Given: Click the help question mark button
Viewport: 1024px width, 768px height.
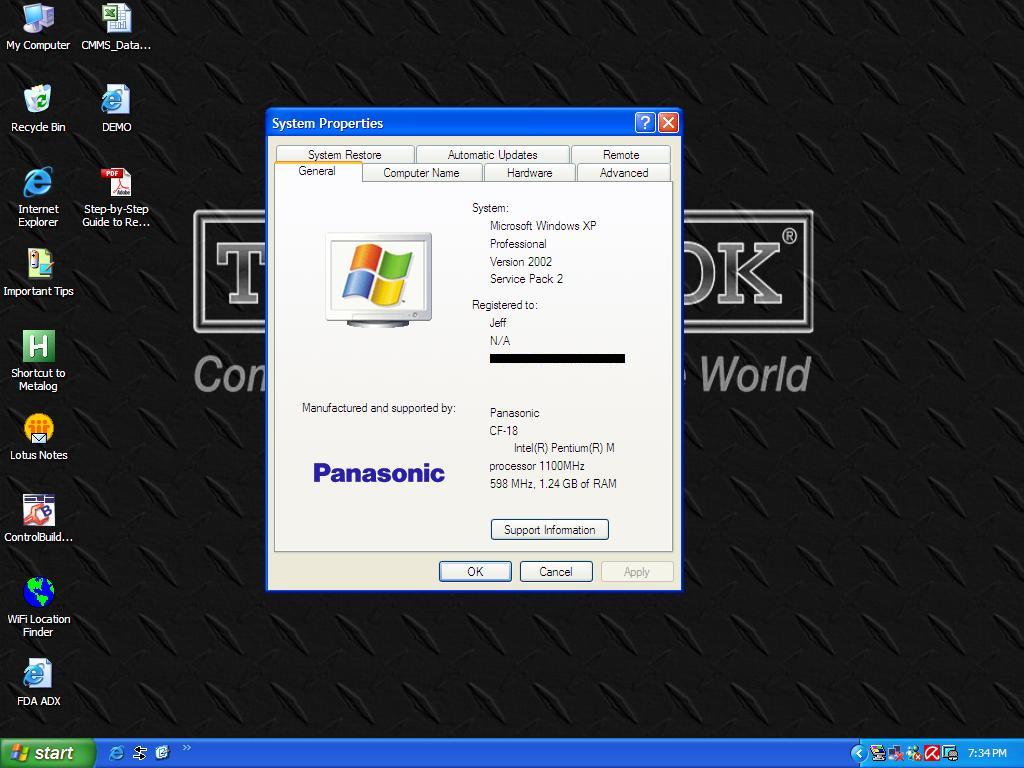Looking at the screenshot, I should click(x=645, y=123).
